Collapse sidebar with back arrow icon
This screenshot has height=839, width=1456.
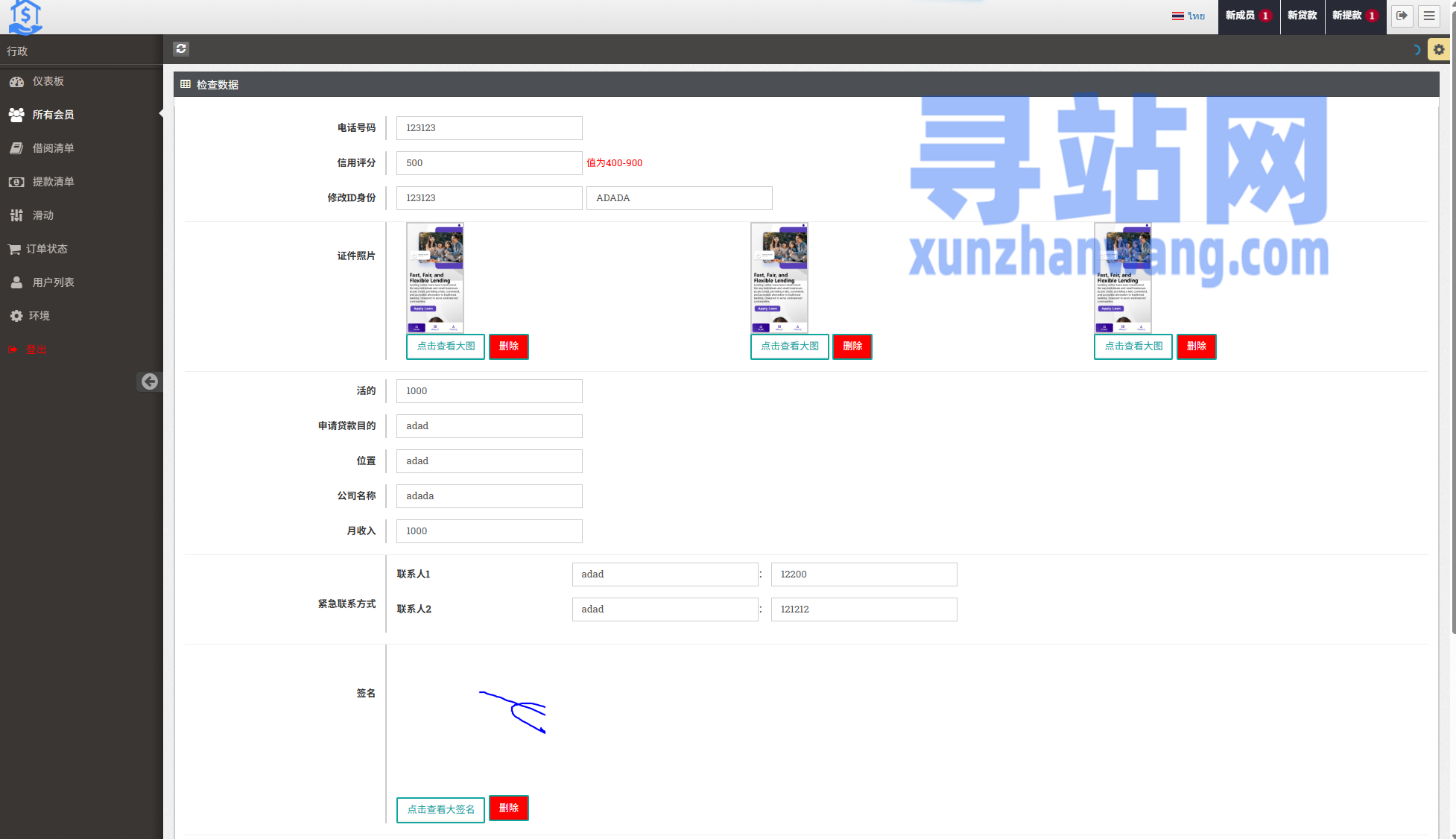pos(149,381)
